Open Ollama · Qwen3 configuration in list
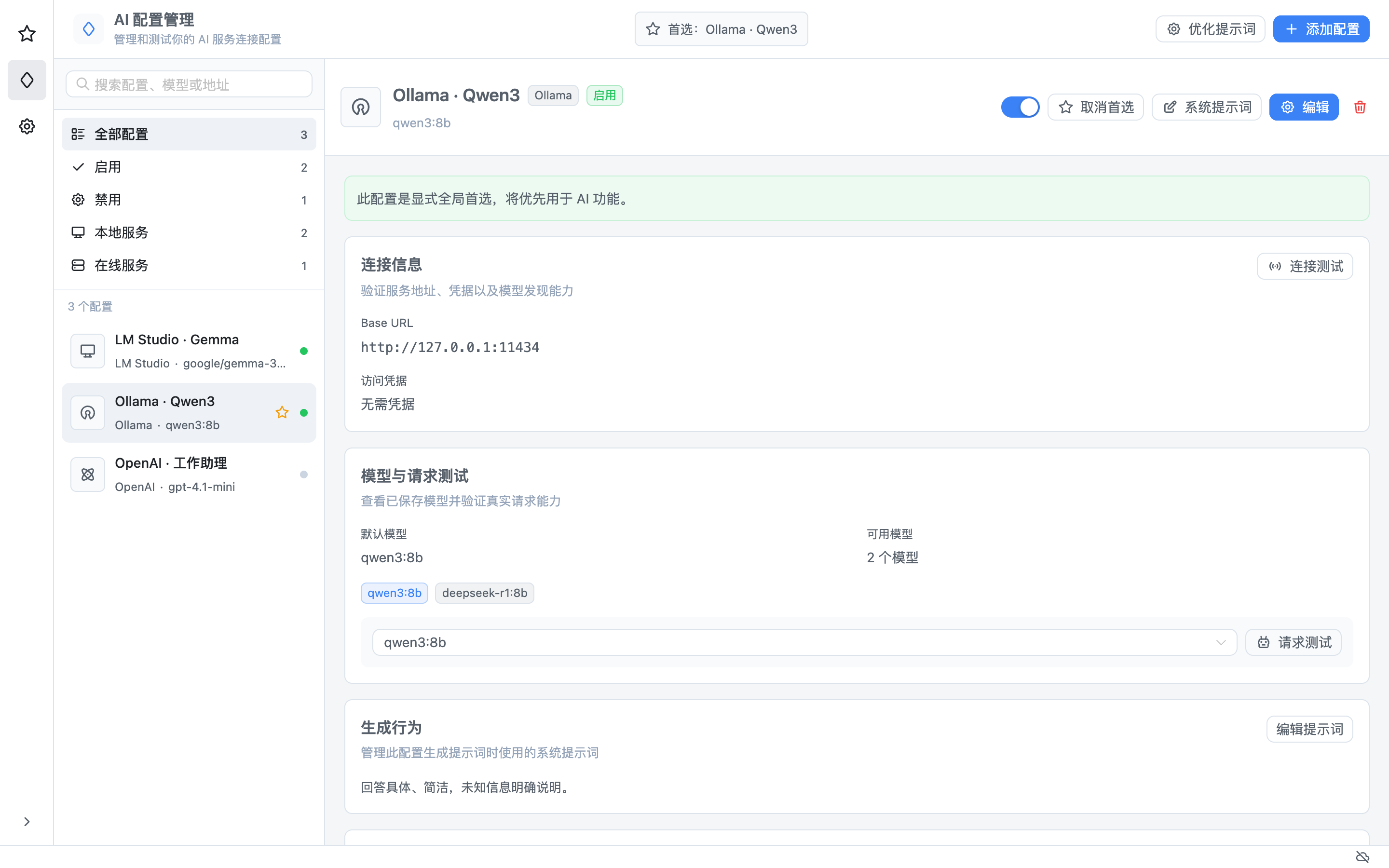Viewport: 1389px width, 868px height. point(189,413)
